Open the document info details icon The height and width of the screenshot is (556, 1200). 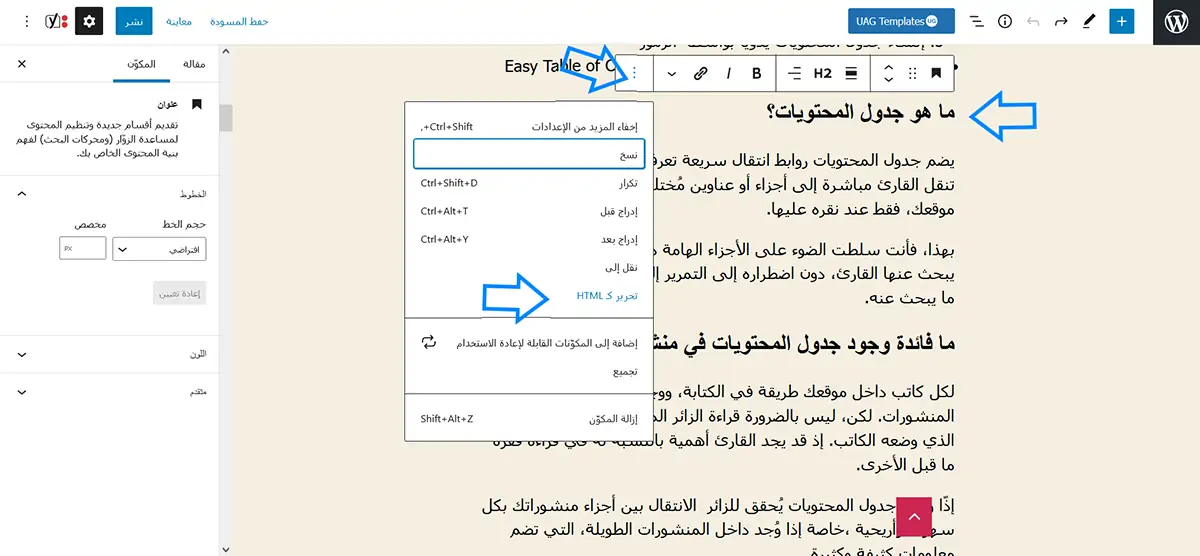[x=1005, y=21]
